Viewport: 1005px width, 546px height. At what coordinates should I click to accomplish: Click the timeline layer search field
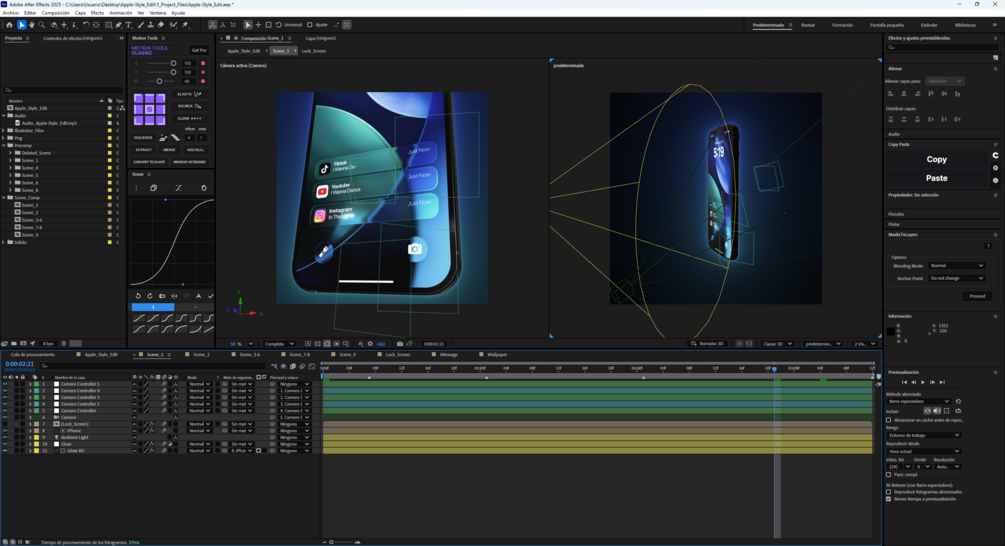pos(152,366)
